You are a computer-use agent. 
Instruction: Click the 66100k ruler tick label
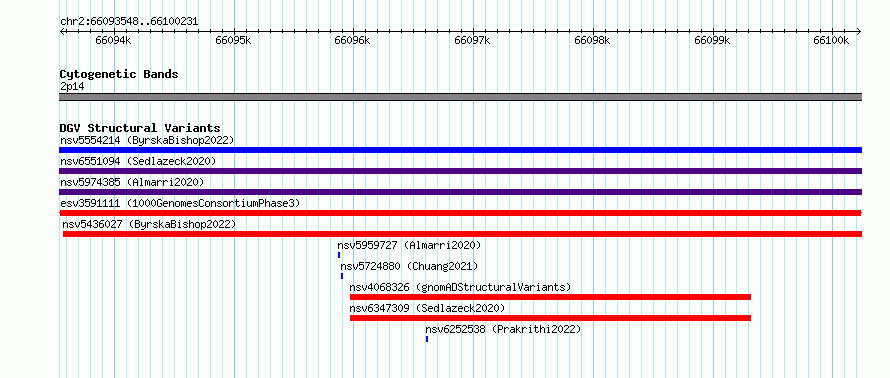point(832,40)
